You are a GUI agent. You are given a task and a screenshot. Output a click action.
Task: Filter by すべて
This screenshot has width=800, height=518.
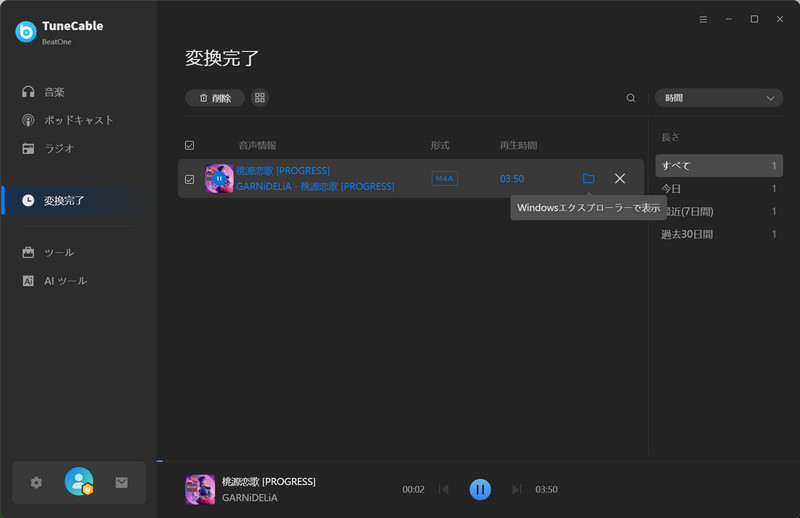point(719,165)
